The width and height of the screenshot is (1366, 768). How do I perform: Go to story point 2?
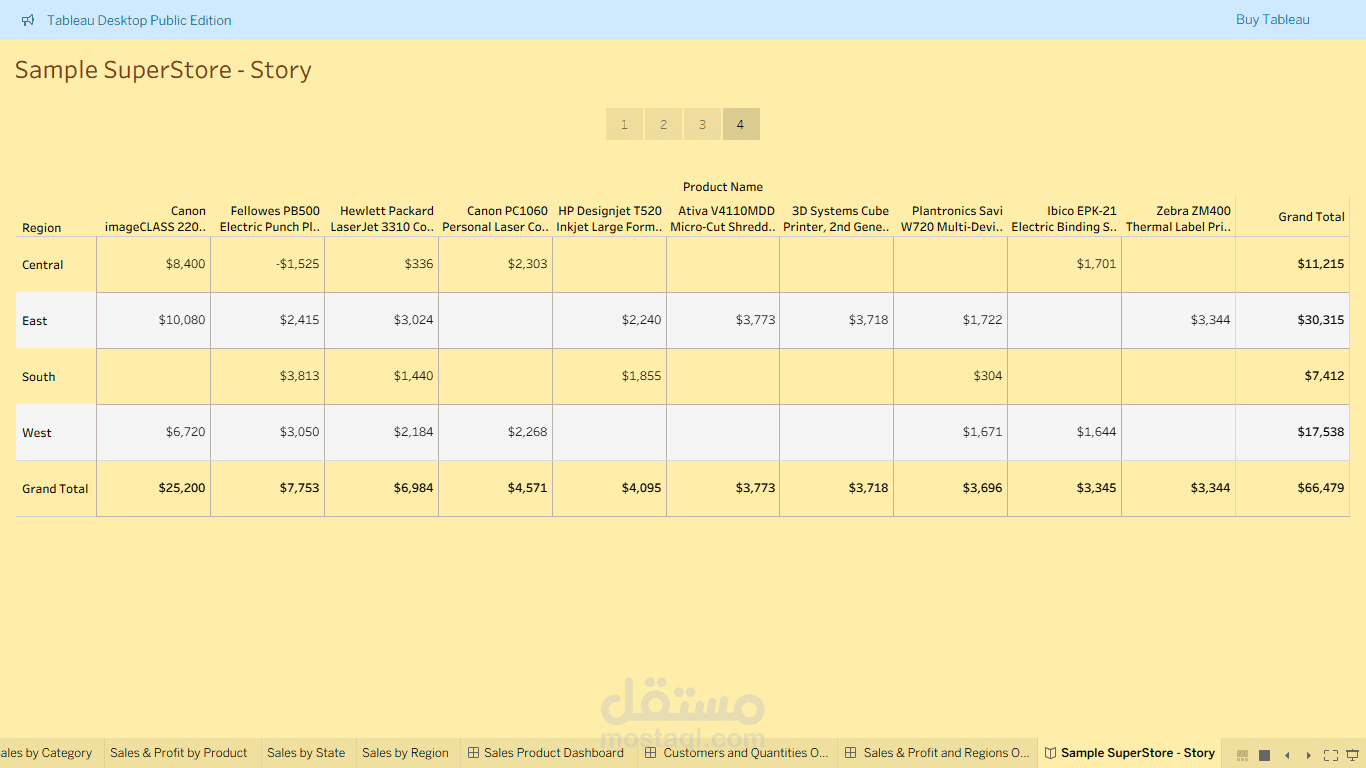[x=663, y=124]
